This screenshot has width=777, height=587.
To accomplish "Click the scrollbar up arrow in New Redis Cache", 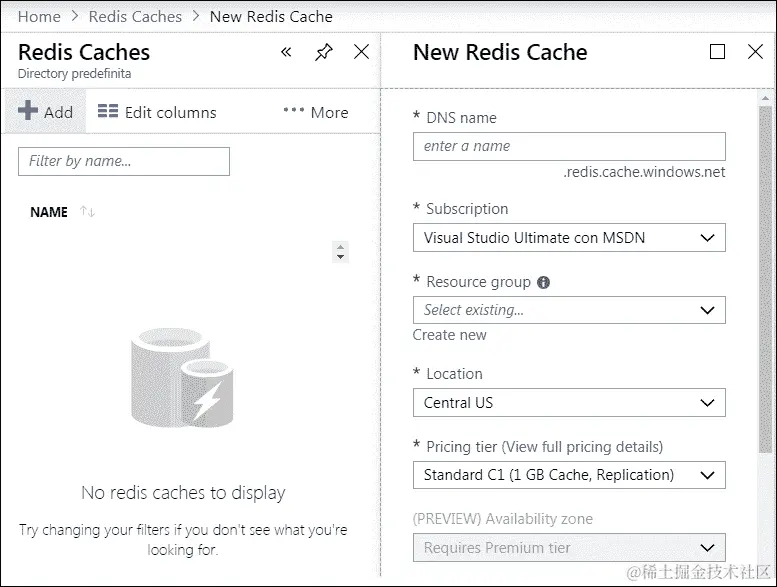I will [766, 98].
